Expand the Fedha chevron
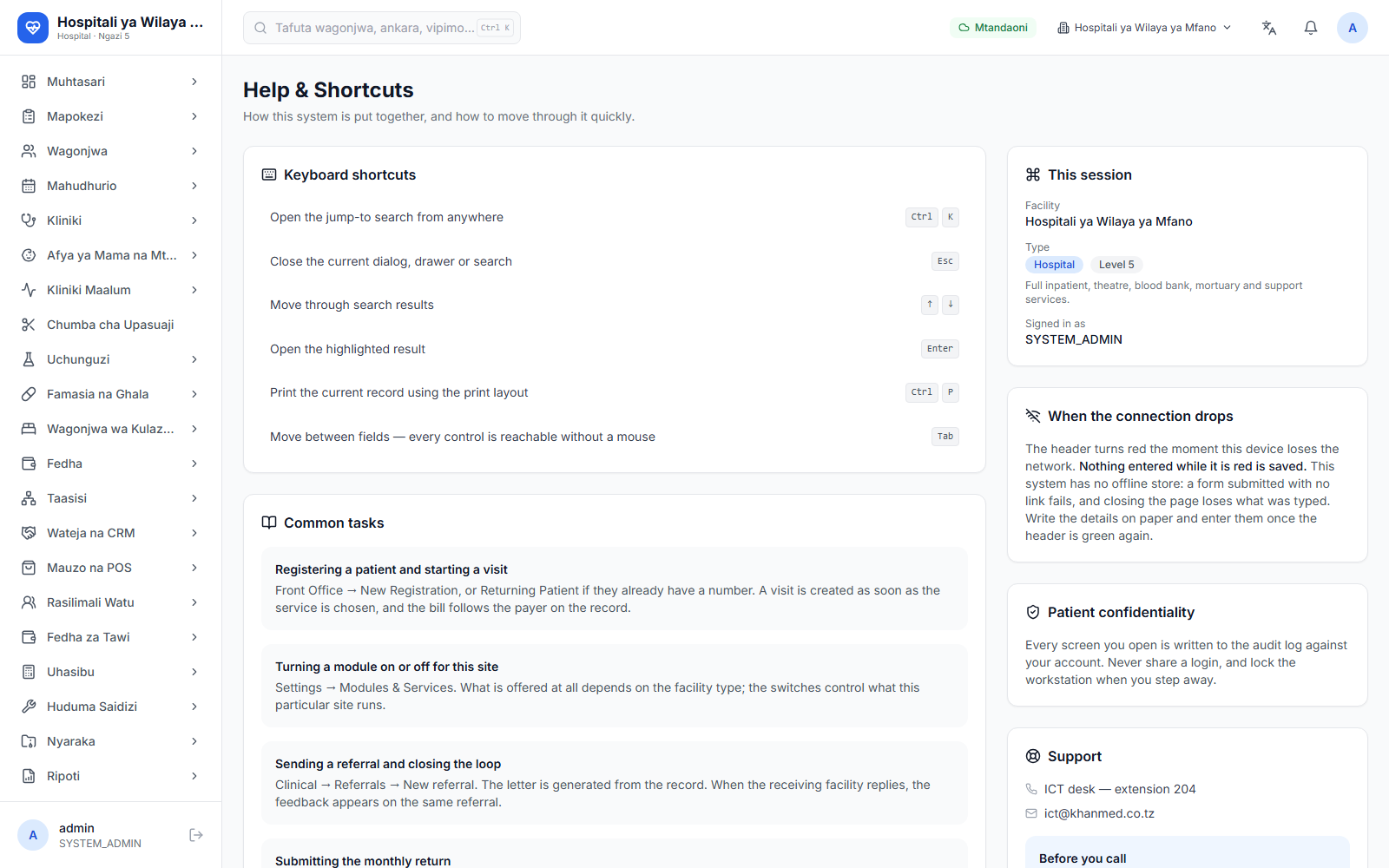This screenshot has height=868, width=1389. 194,464
